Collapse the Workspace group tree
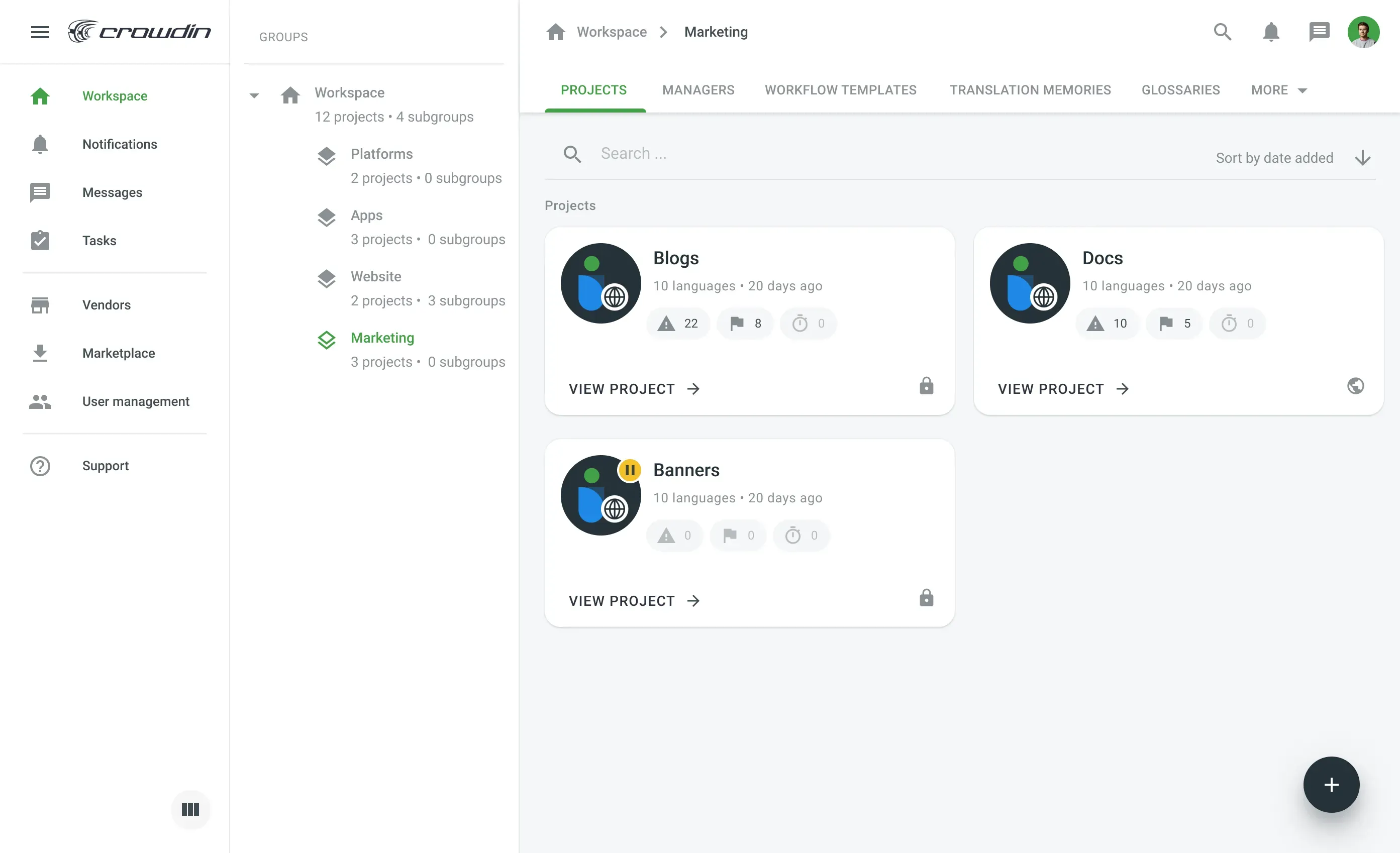 pos(254,95)
